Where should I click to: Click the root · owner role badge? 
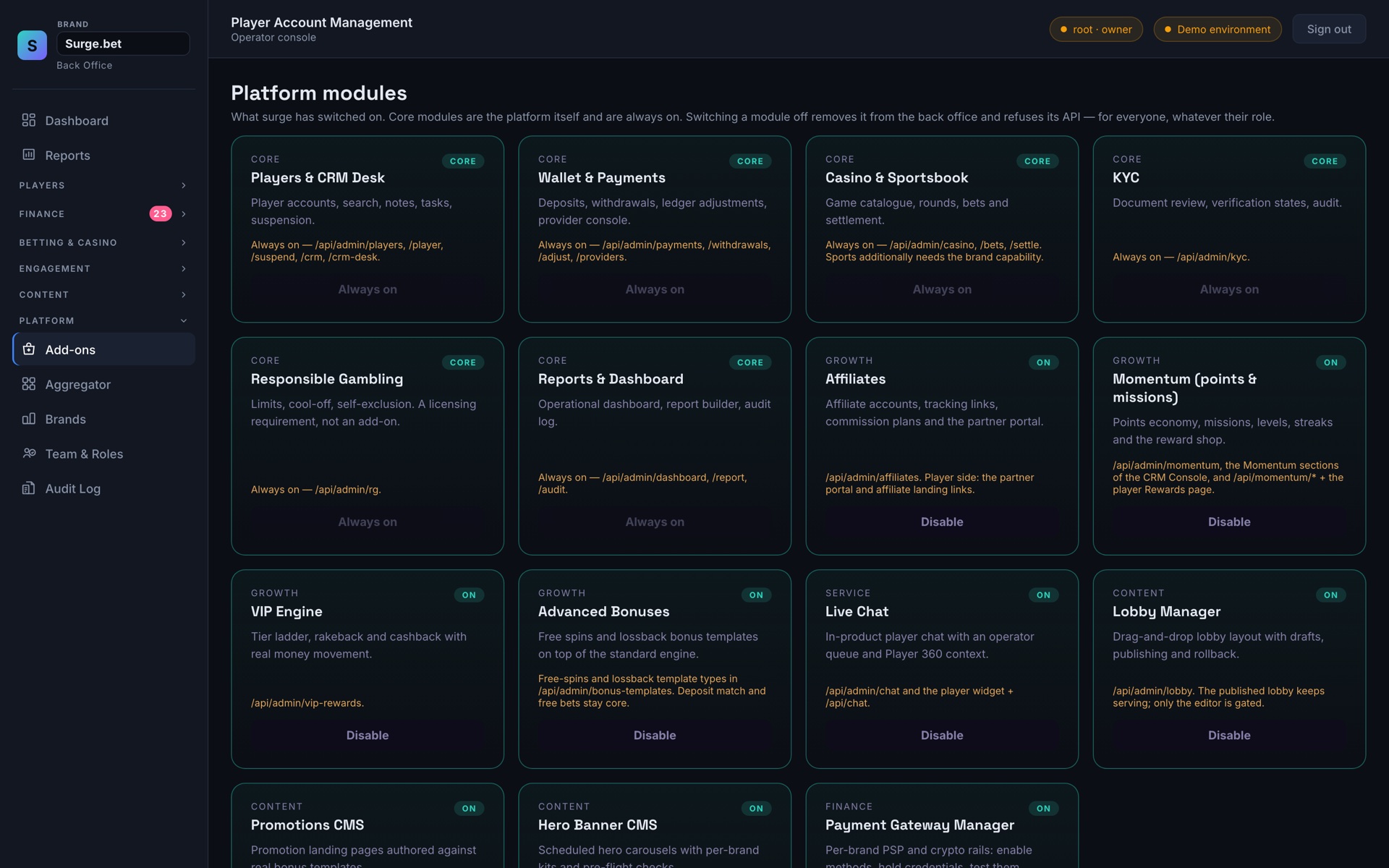[1096, 29]
